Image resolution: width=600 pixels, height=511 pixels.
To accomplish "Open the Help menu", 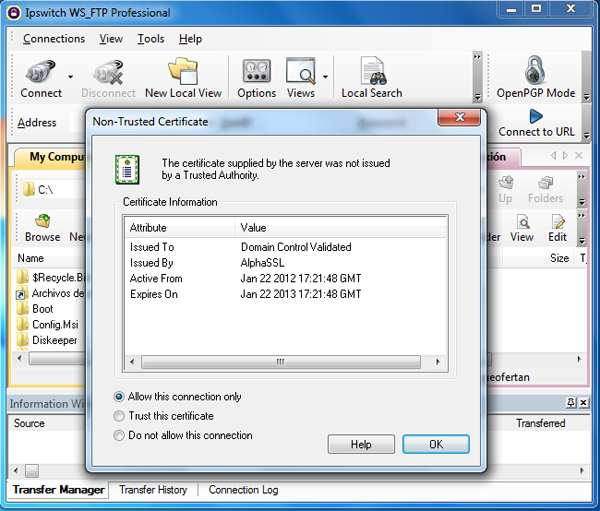I will coord(190,39).
